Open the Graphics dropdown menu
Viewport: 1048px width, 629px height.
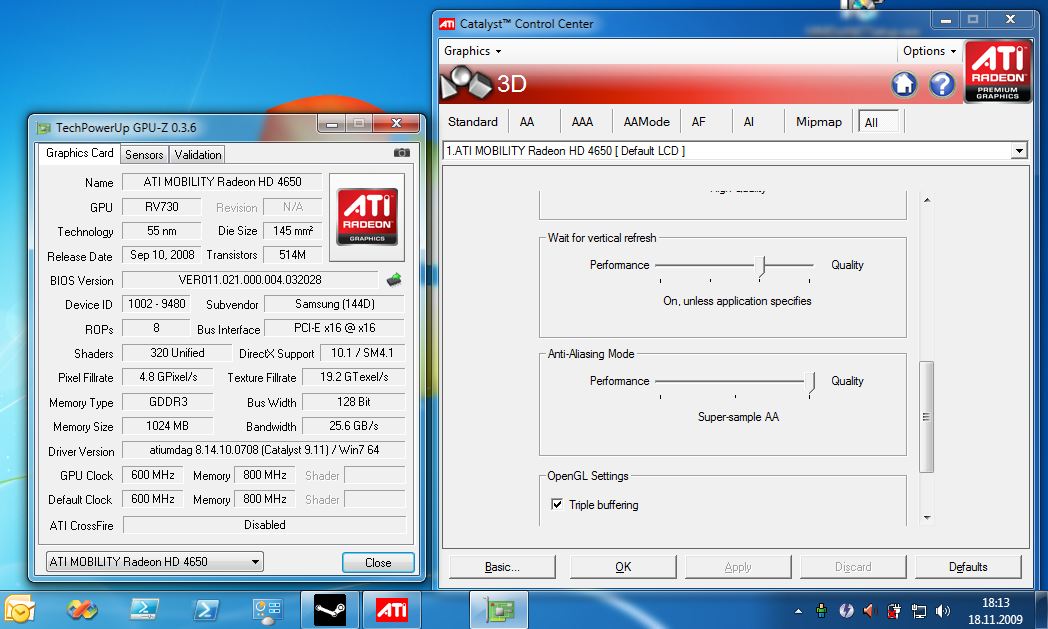[473, 51]
